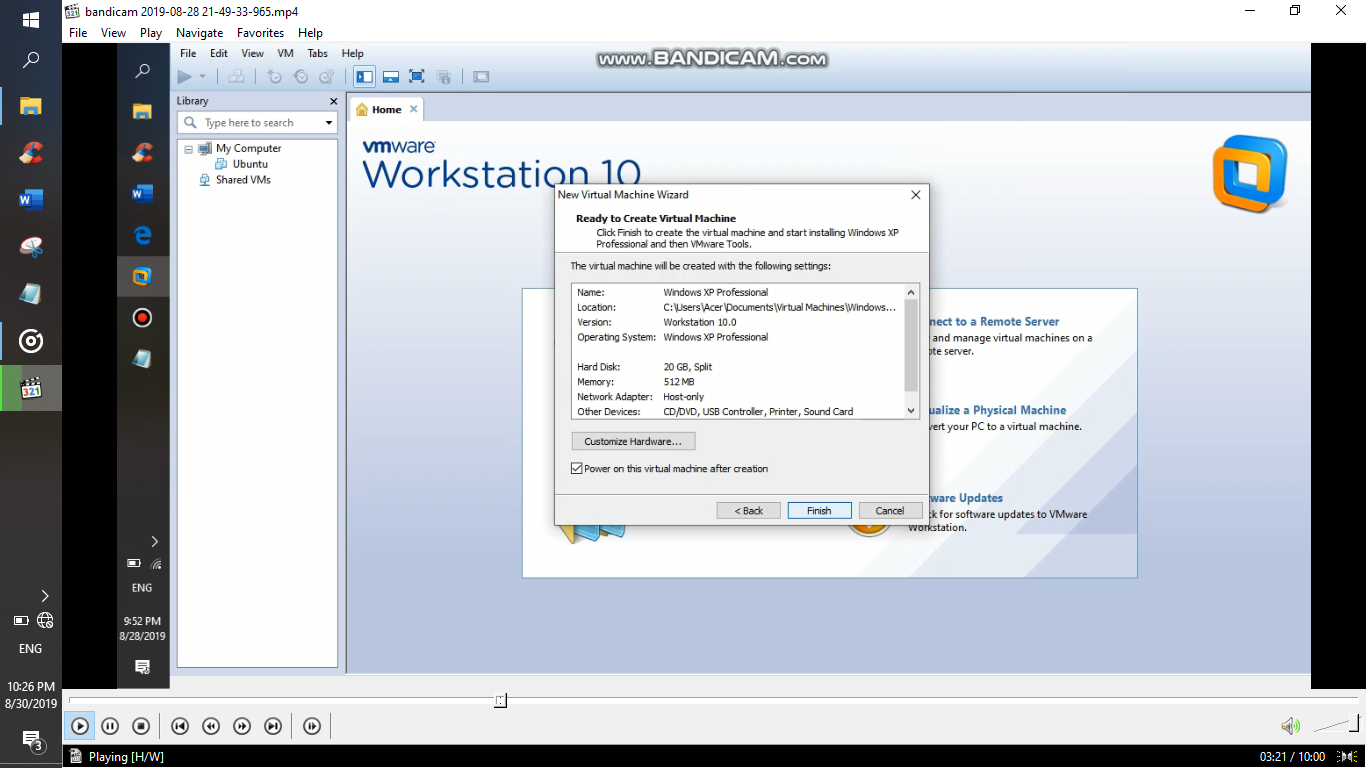This screenshot has width=1366, height=768.
Task: Click the take snapshot toolbar icon
Action: (274, 77)
